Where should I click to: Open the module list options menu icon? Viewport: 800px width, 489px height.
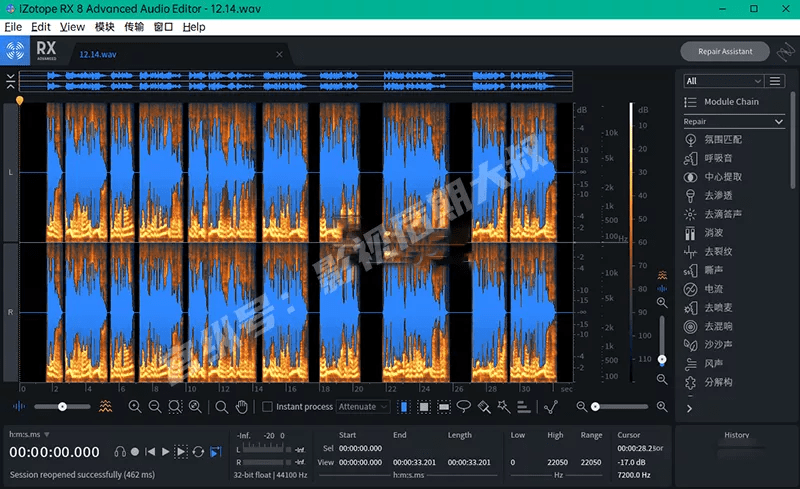coord(775,81)
